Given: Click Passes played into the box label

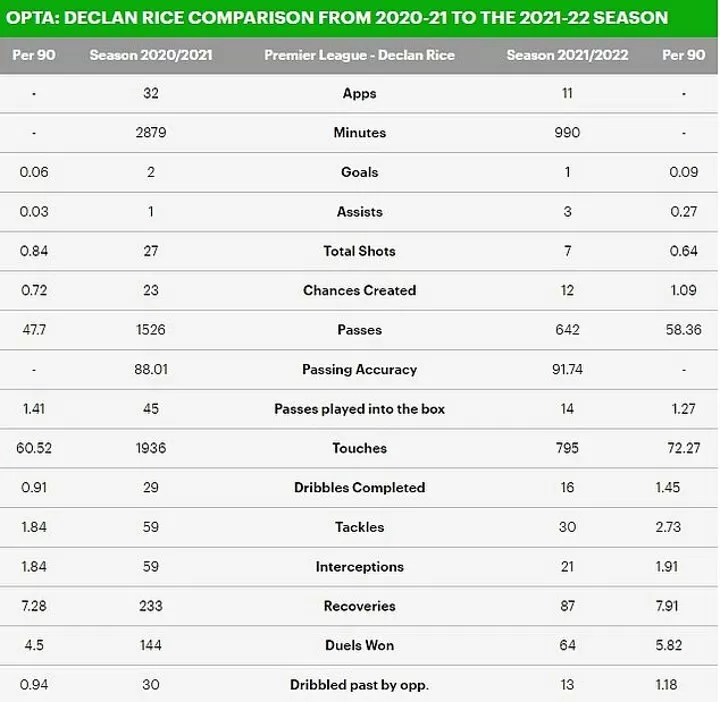Looking at the screenshot, I should coord(360,409).
